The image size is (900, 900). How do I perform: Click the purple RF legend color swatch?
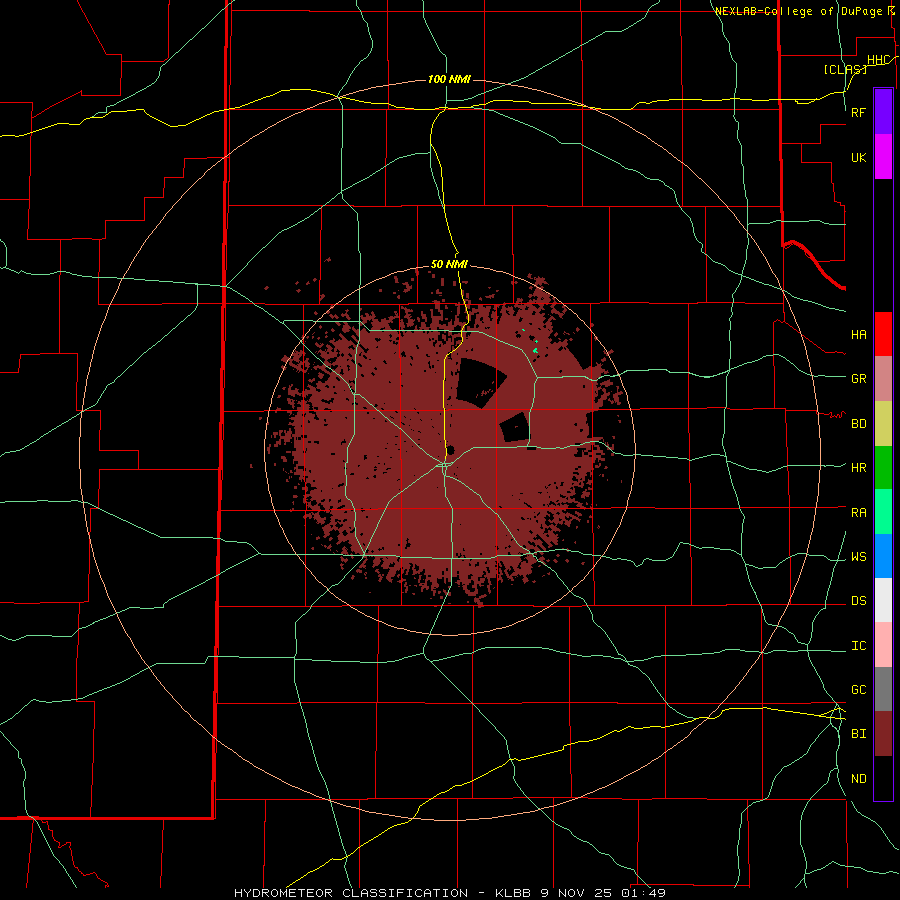[x=883, y=112]
